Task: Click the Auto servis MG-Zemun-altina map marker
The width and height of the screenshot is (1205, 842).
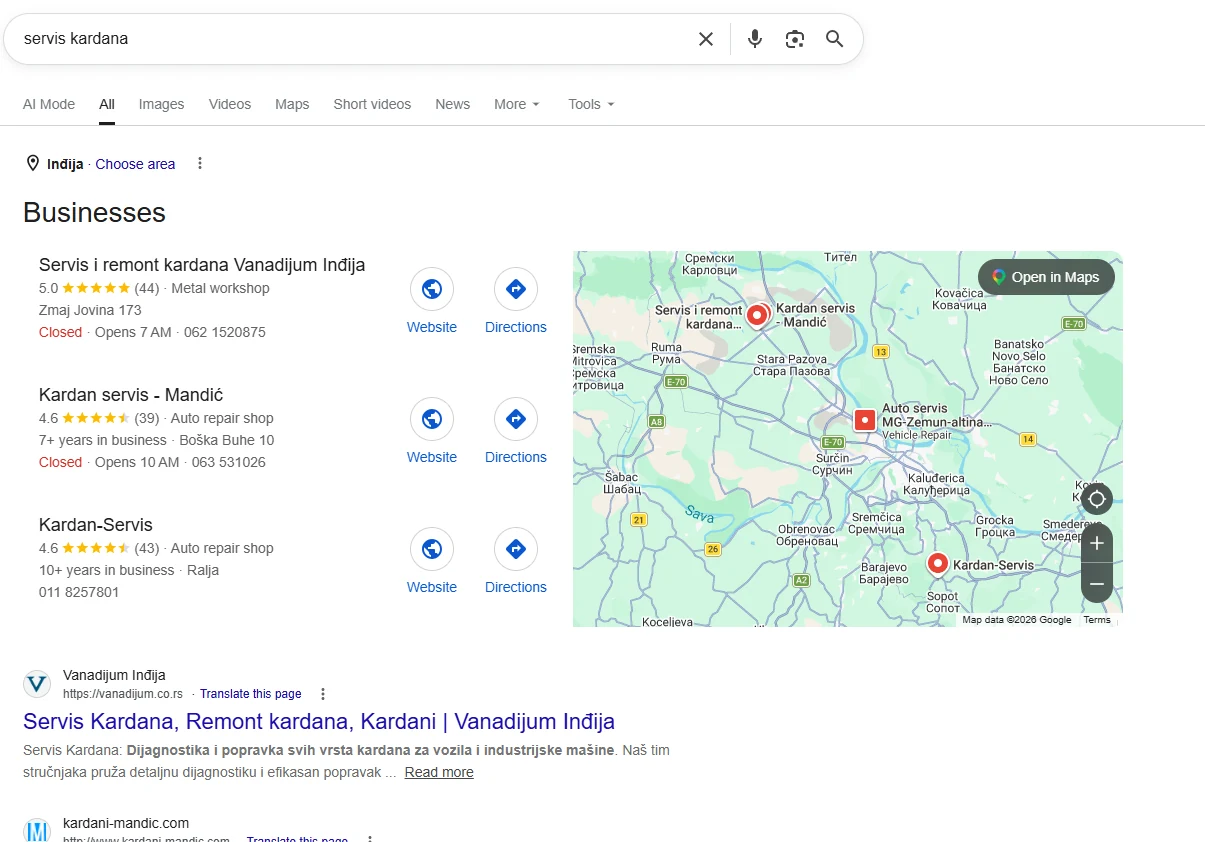Action: [865, 419]
